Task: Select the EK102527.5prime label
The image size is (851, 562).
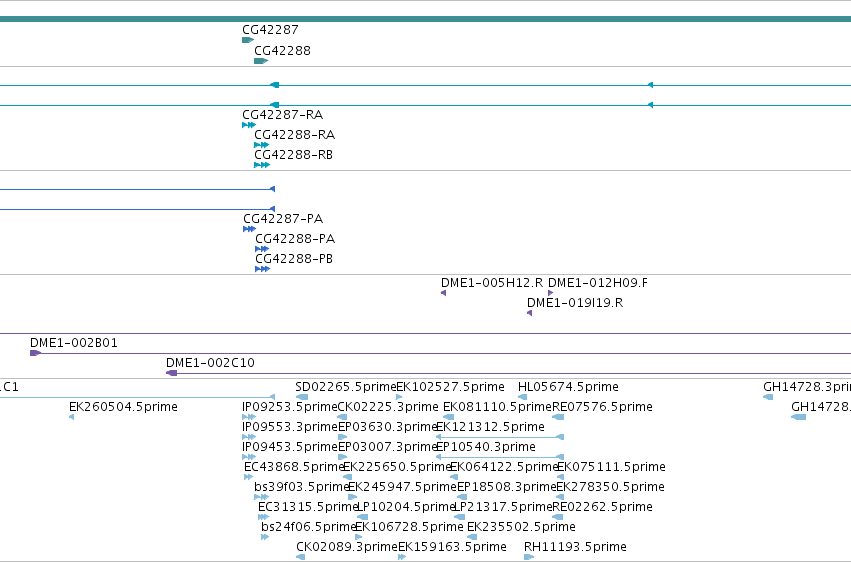Action: 450,387
